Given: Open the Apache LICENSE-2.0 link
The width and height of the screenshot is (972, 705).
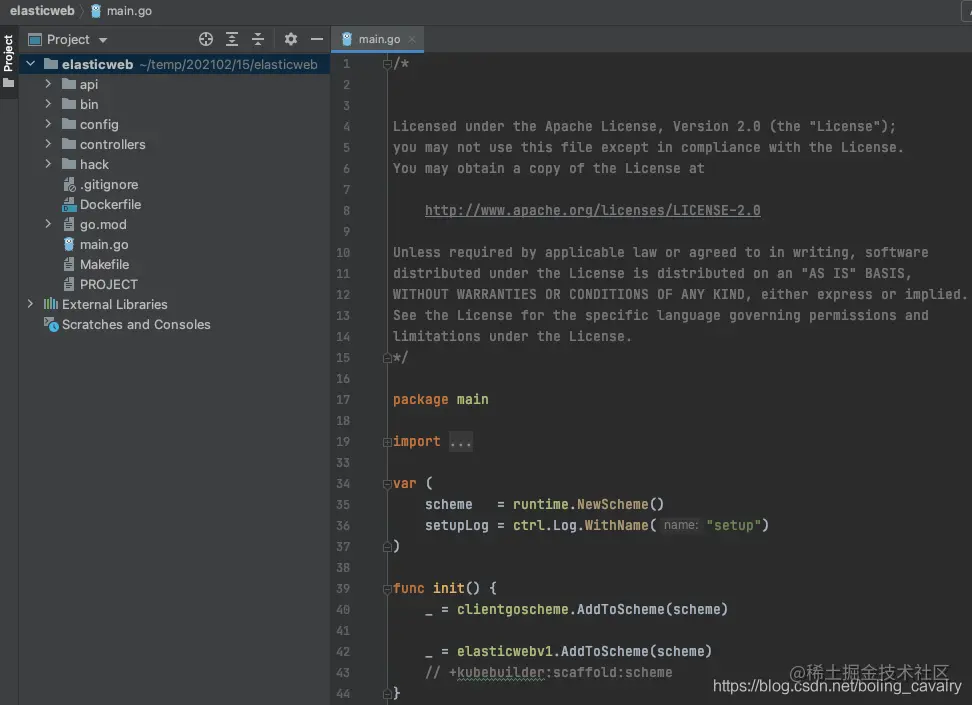Looking at the screenshot, I should pyautogui.click(x=592, y=210).
